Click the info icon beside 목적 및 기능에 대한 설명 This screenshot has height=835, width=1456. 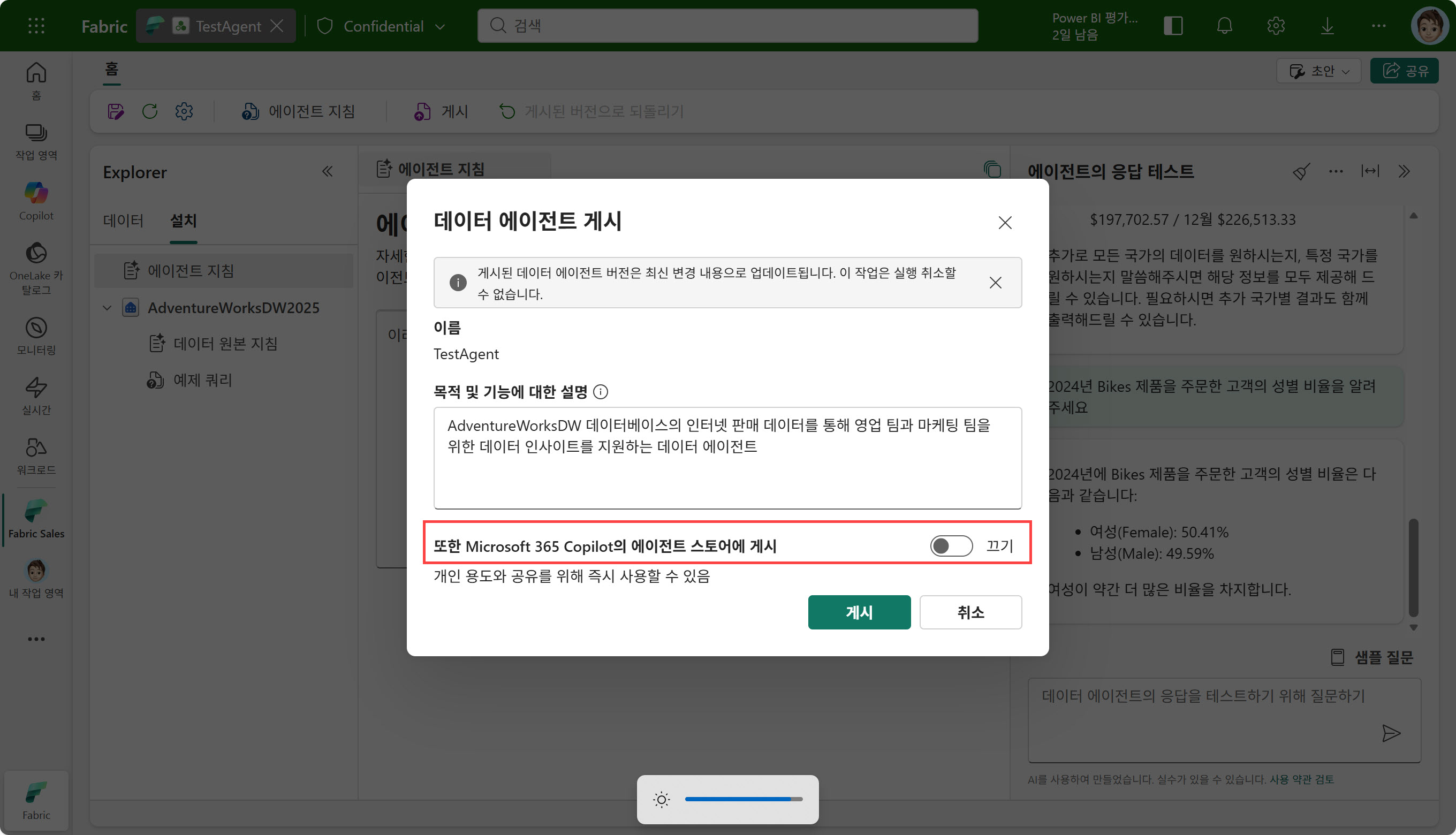[x=601, y=392]
